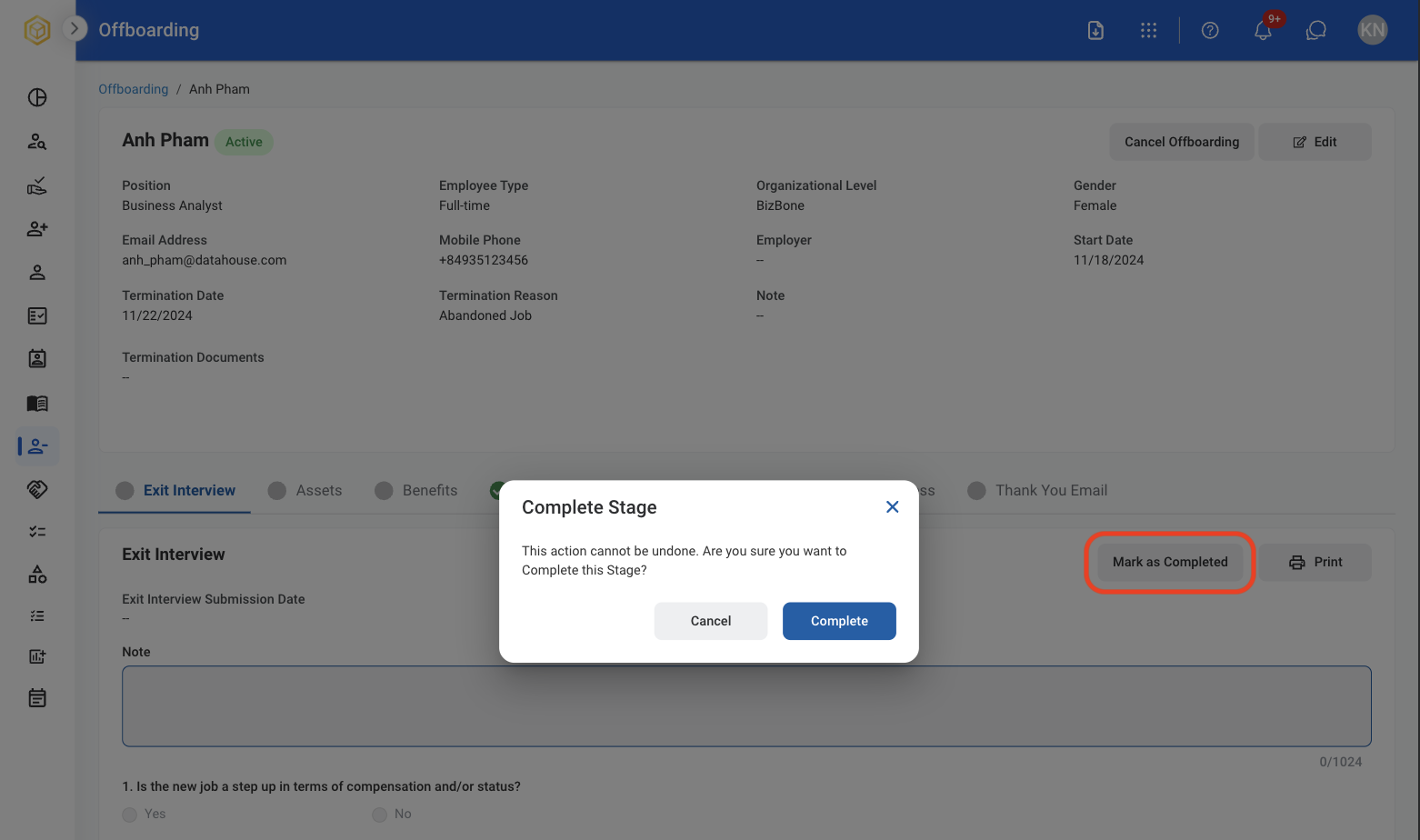
Task: Open the Offboarding person-minus sidebar icon
Action: coord(37,446)
